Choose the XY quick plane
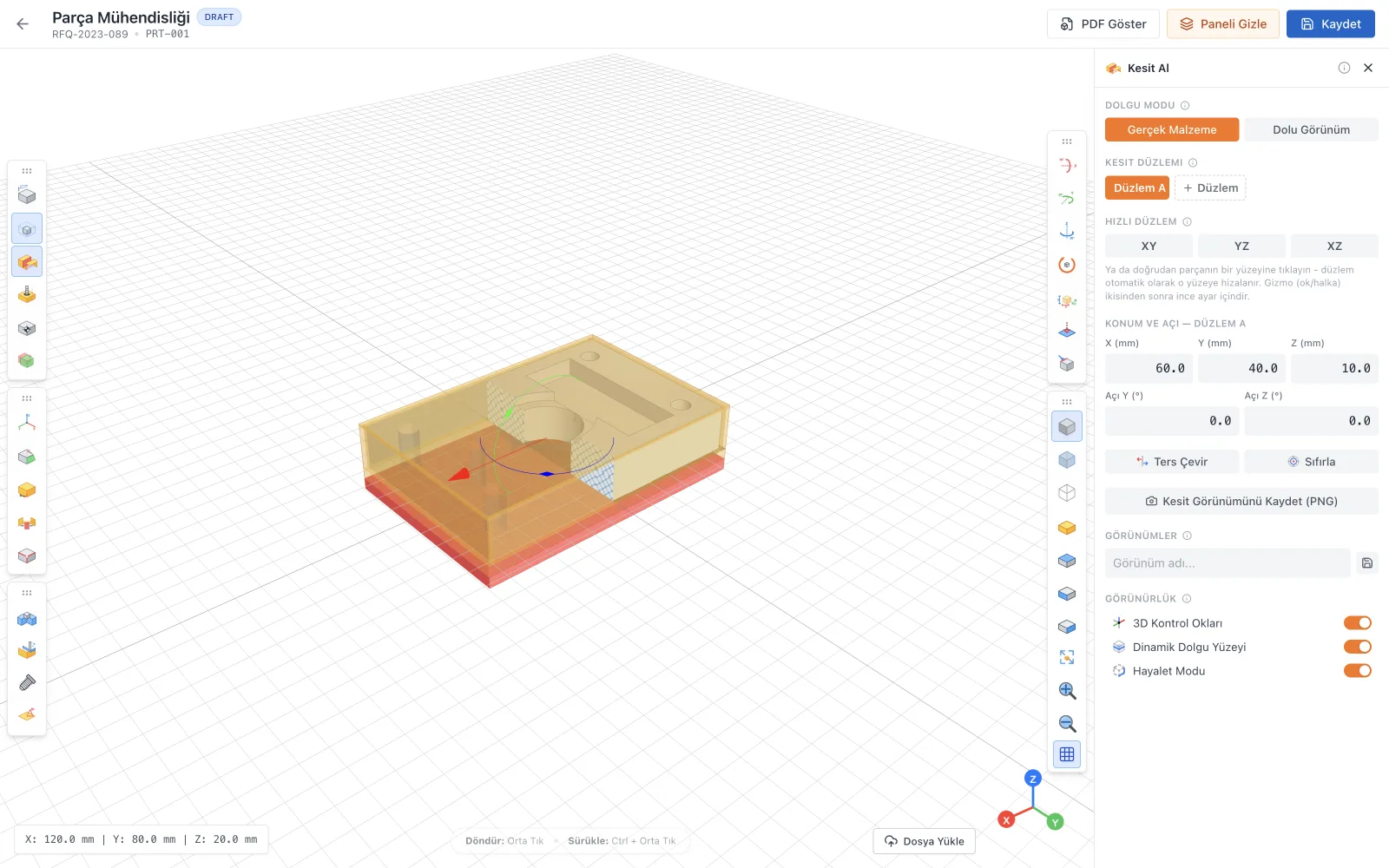 pos(1149,247)
